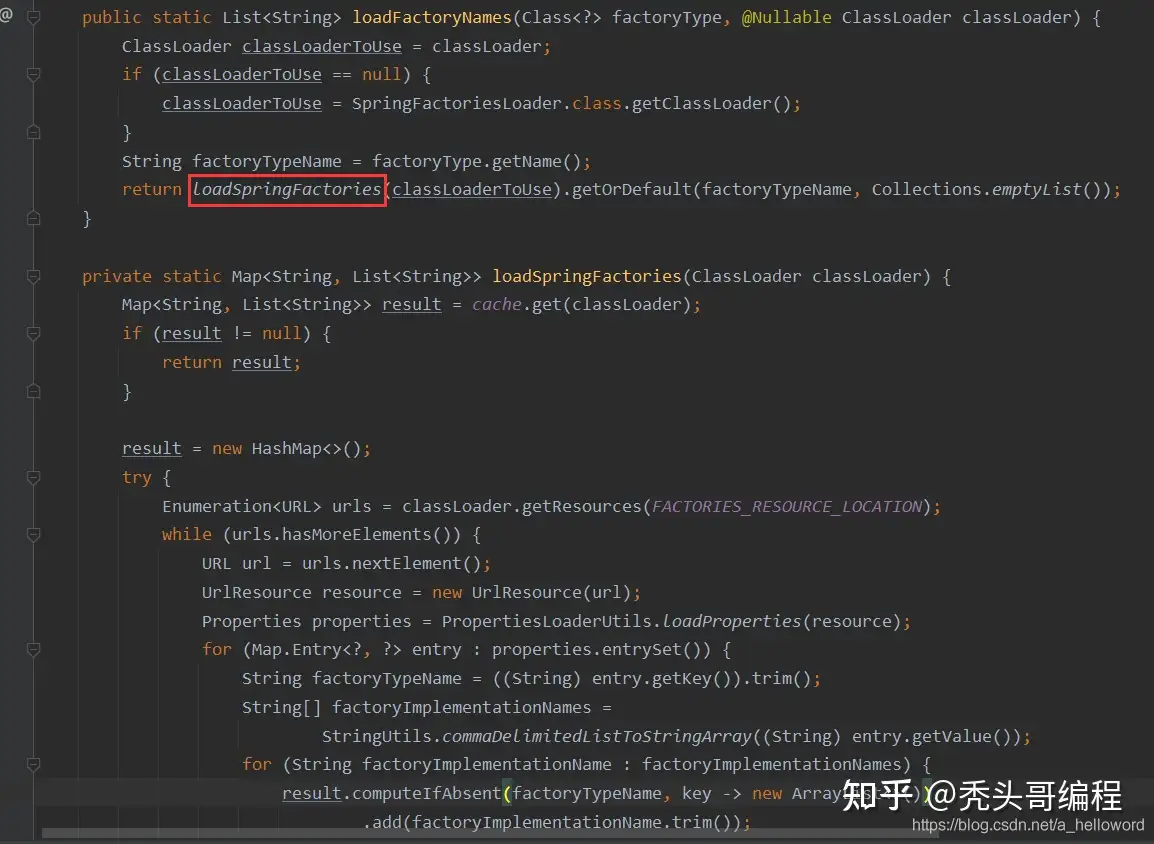This screenshot has height=844, width=1154.
Task: Click PropertiesLoaderUtils class reference
Action: tap(547, 621)
